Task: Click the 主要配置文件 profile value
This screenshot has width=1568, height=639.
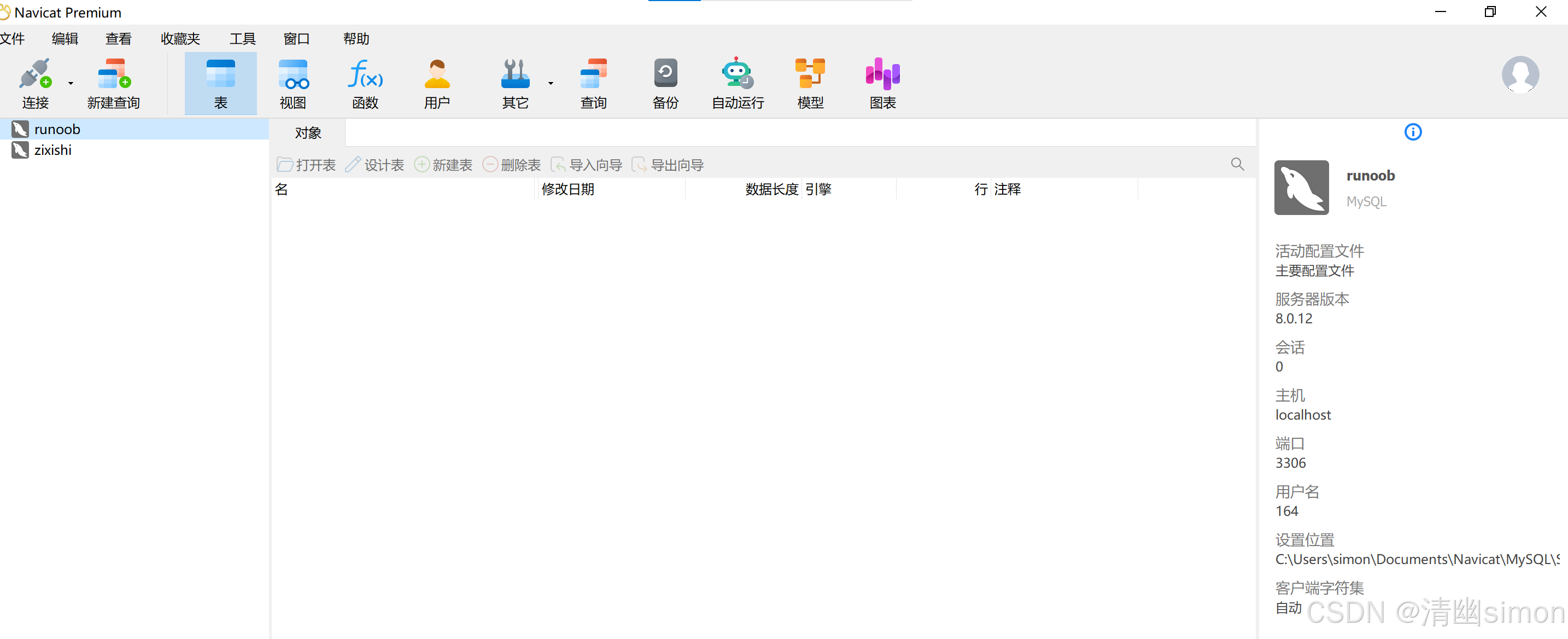Action: pyautogui.click(x=1315, y=270)
